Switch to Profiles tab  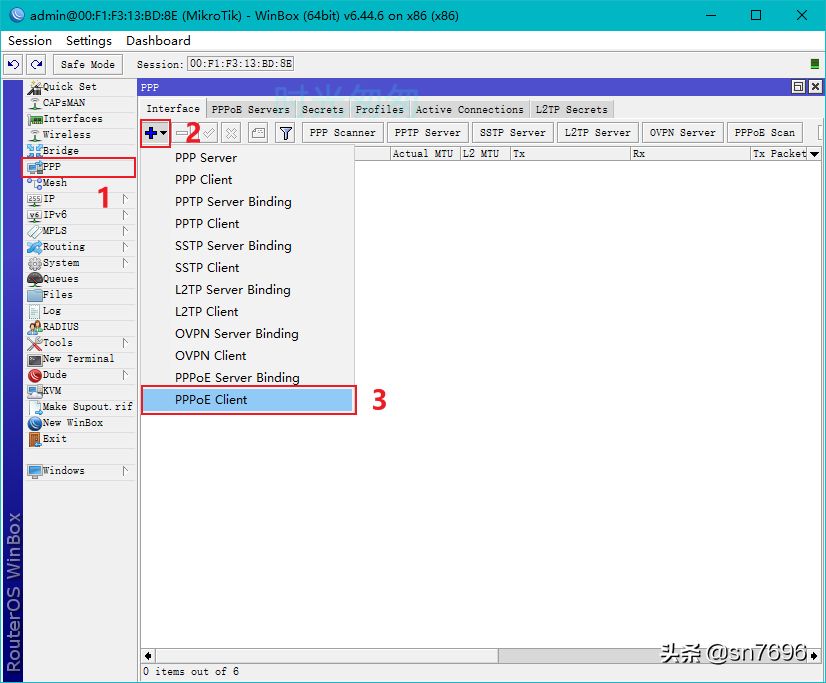click(379, 110)
